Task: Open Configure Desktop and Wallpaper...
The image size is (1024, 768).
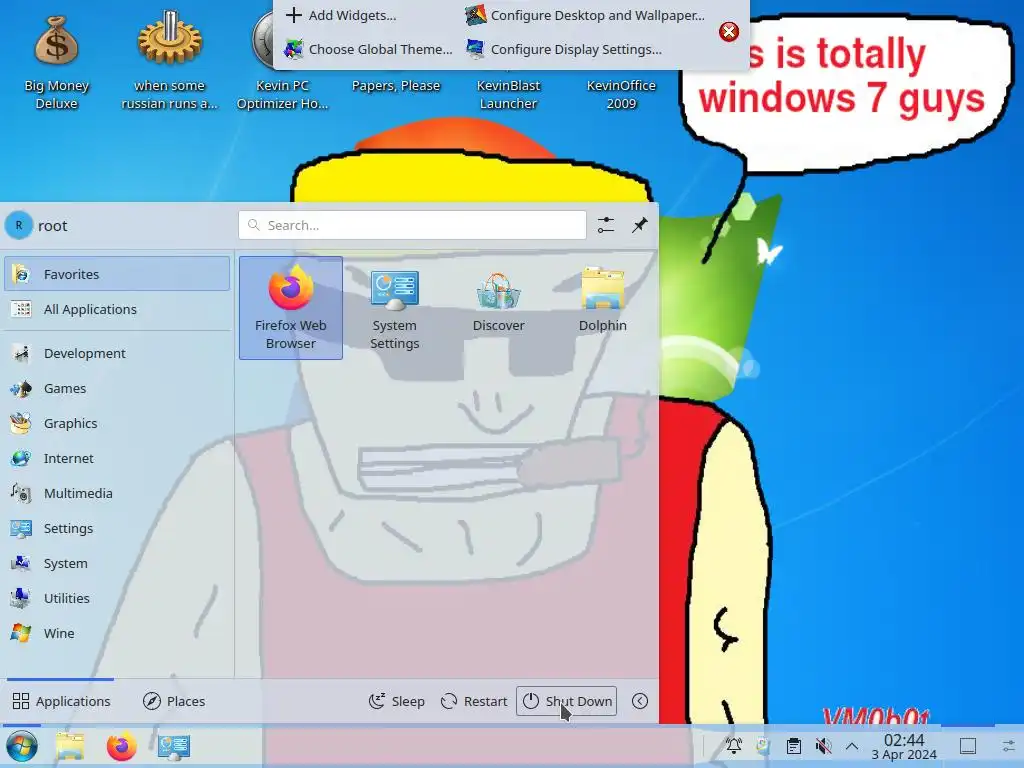Action: point(585,15)
